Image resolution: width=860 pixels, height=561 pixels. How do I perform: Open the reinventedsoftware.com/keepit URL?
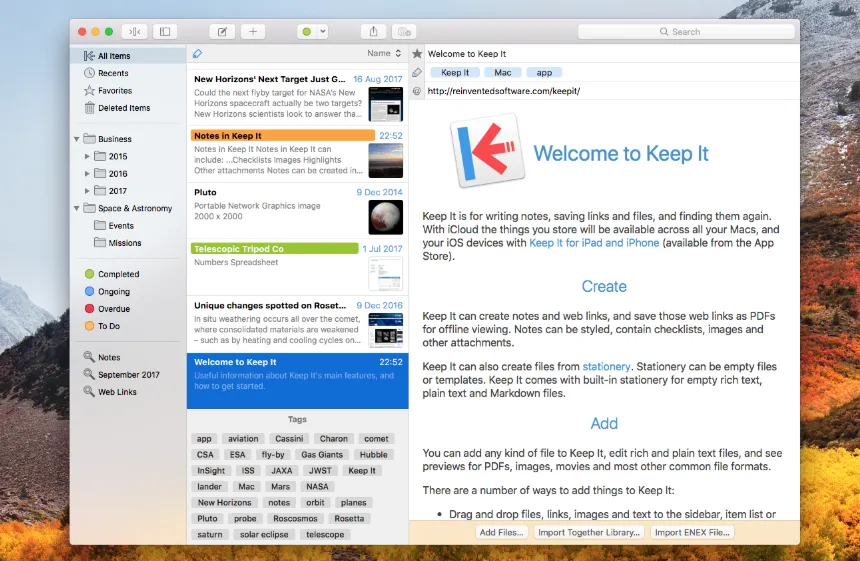(x=503, y=91)
